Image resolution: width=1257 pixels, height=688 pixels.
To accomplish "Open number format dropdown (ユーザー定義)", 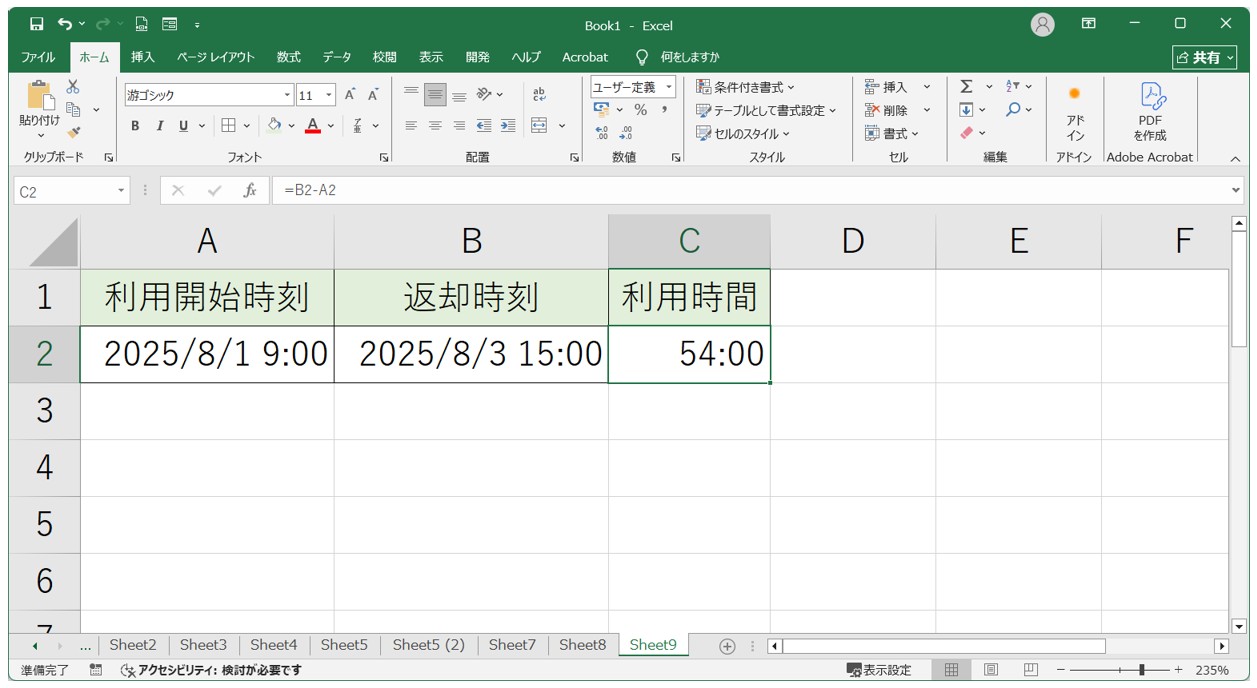I will [x=669, y=87].
